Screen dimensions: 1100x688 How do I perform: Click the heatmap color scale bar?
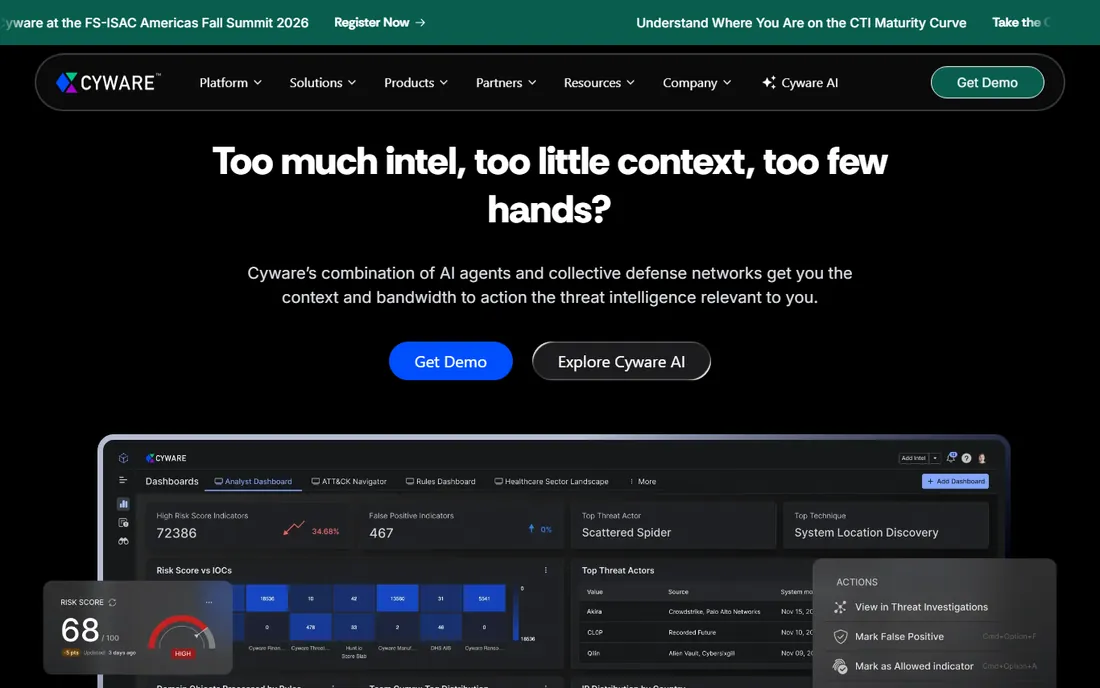516,614
